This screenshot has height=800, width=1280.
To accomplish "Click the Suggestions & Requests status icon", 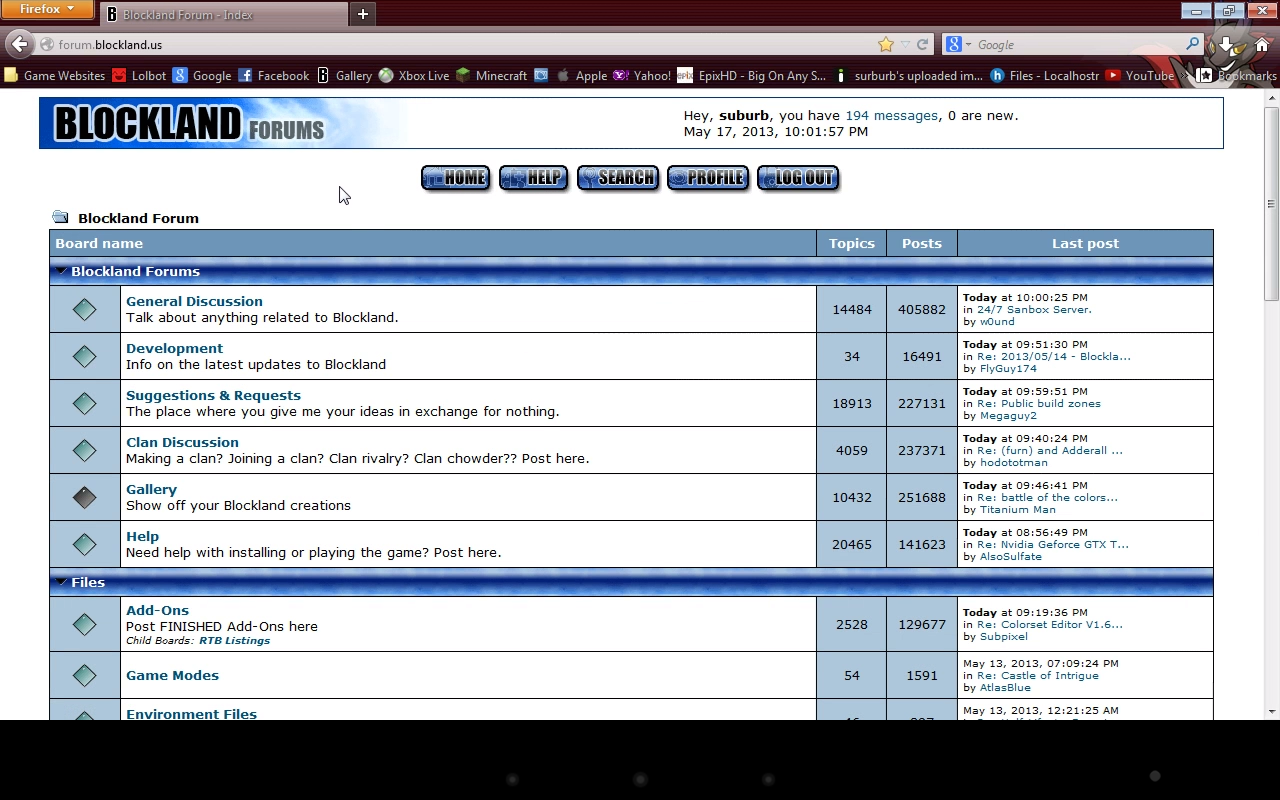I will click(x=85, y=403).
